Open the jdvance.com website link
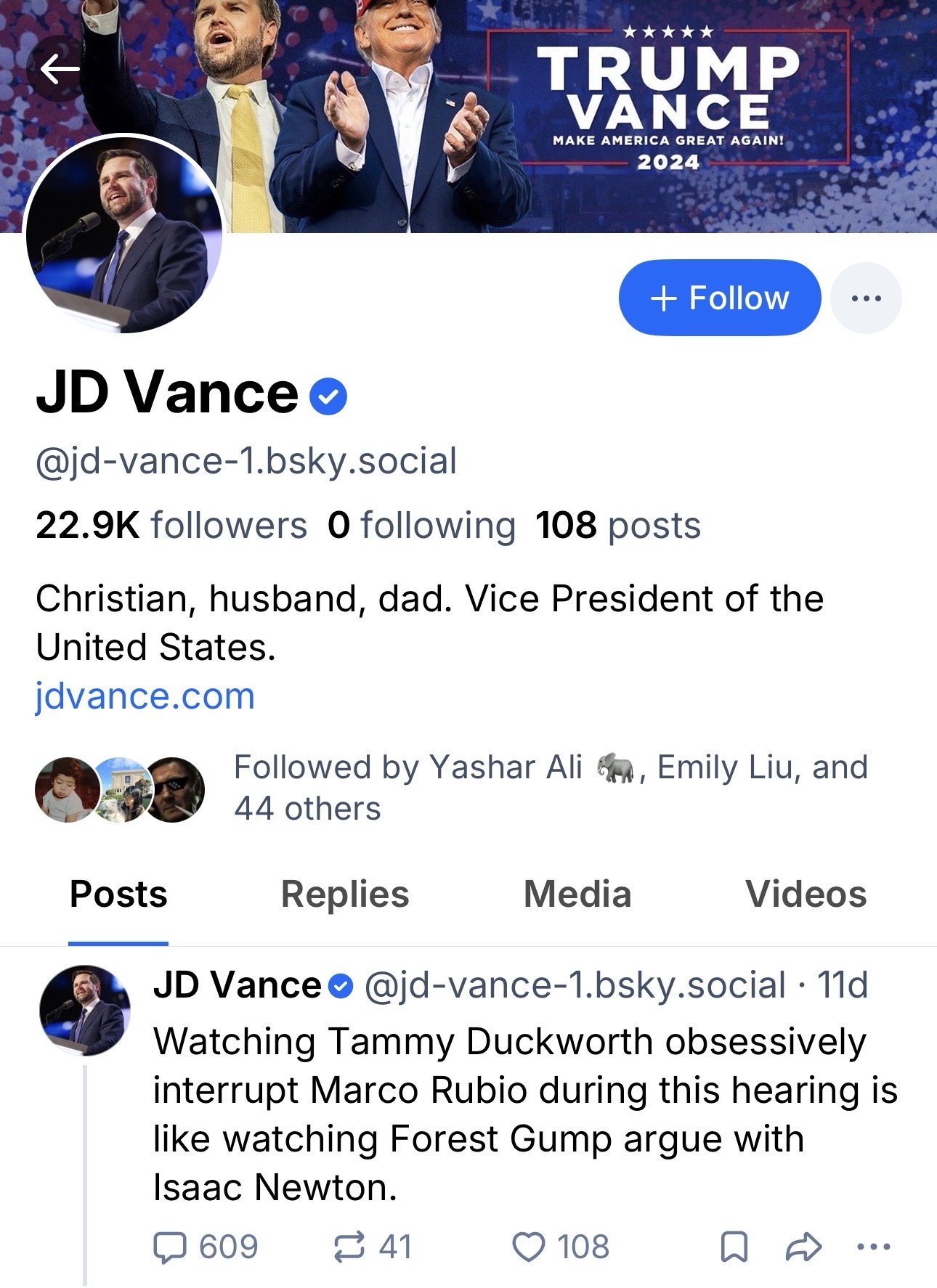The height and width of the screenshot is (1288, 937). click(145, 696)
